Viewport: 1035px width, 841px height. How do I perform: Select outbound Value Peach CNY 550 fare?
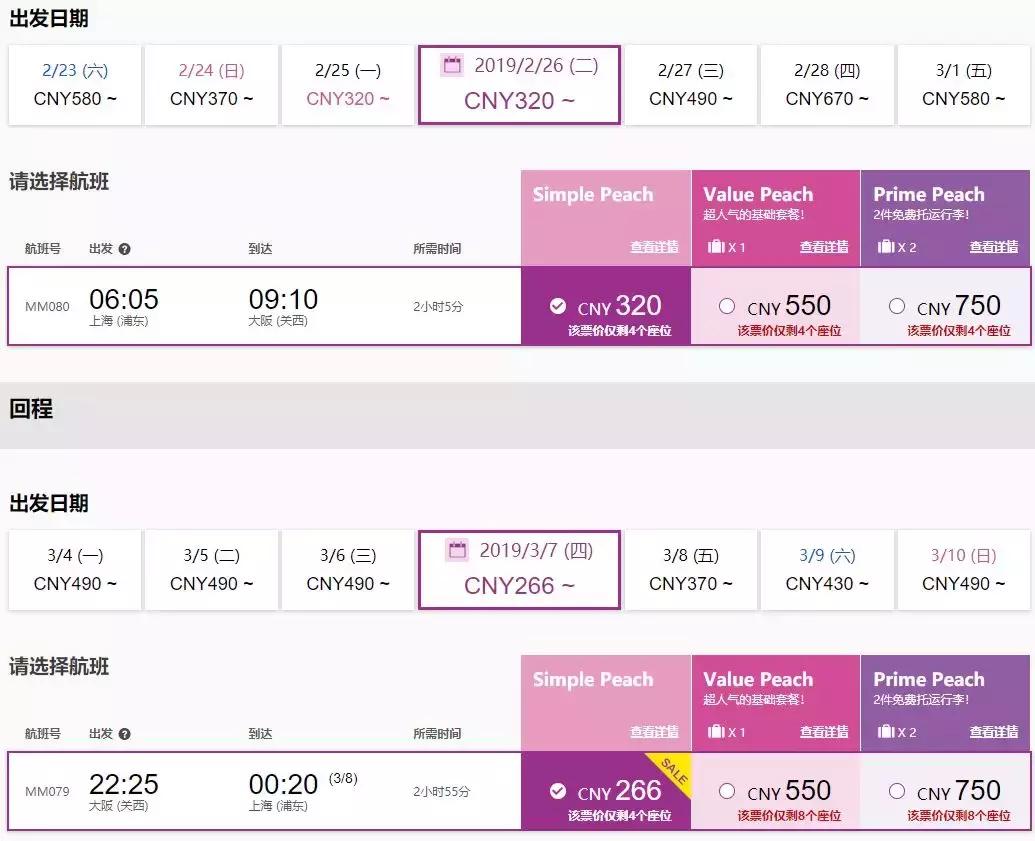click(x=727, y=307)
